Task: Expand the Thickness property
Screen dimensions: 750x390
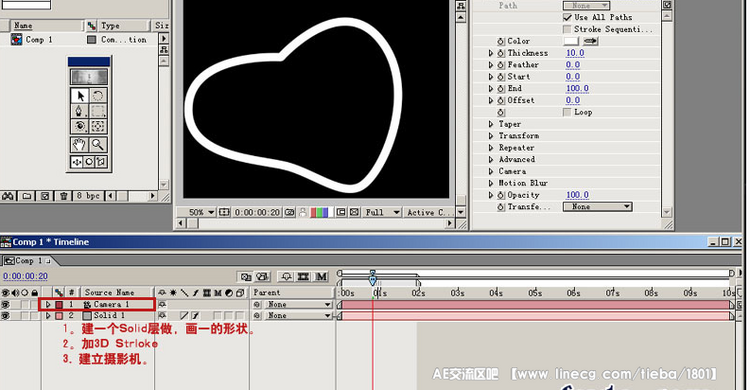Action: [x=491, y=53]
